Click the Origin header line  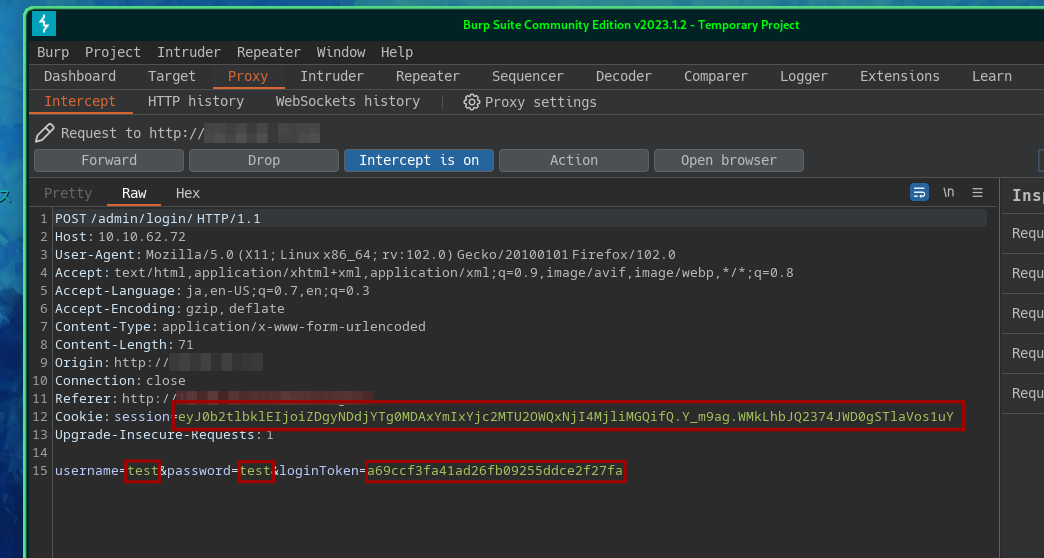click(158, 362)
